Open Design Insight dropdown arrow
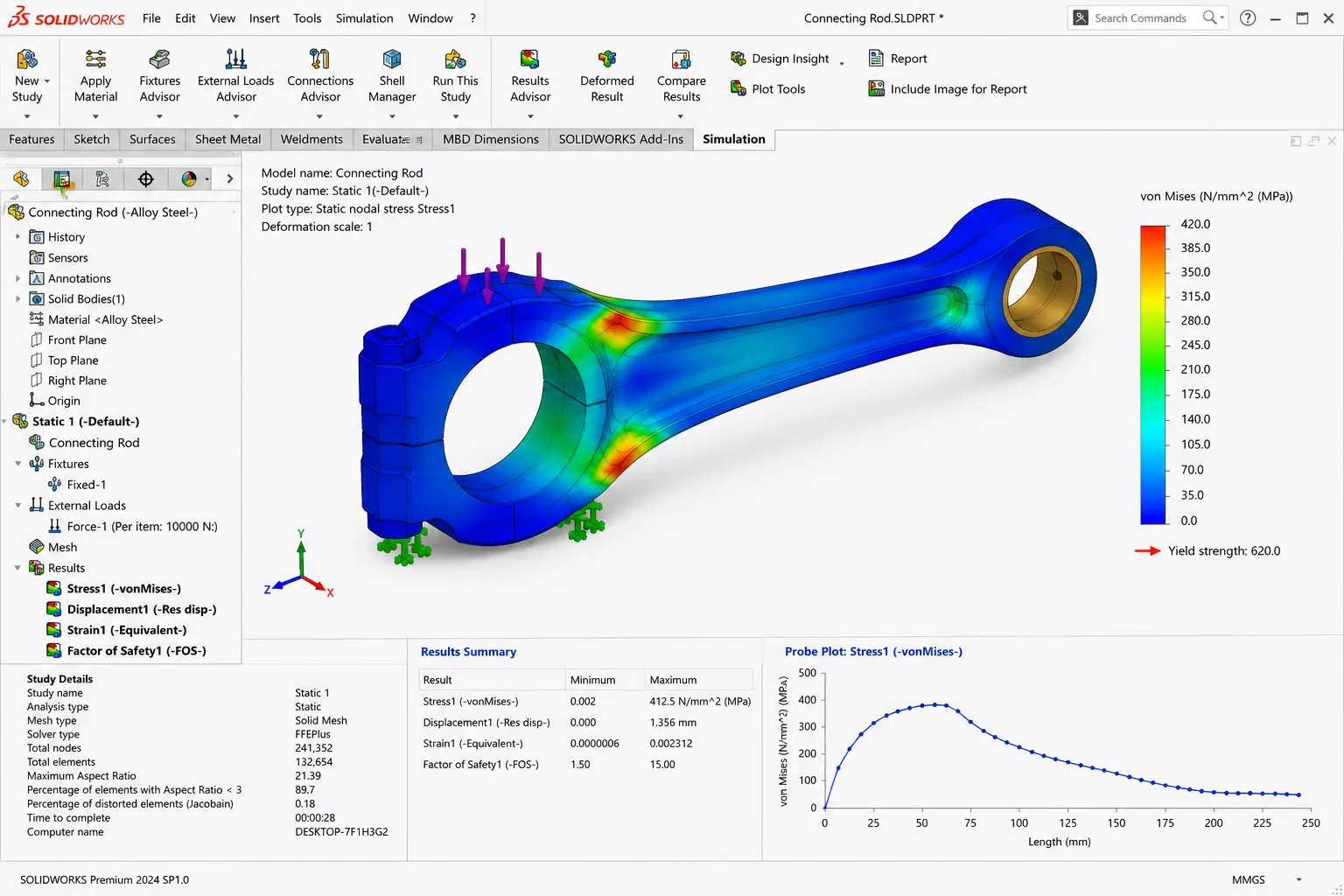This screenshot has height=896, width=1344. [x=842, y=62]
